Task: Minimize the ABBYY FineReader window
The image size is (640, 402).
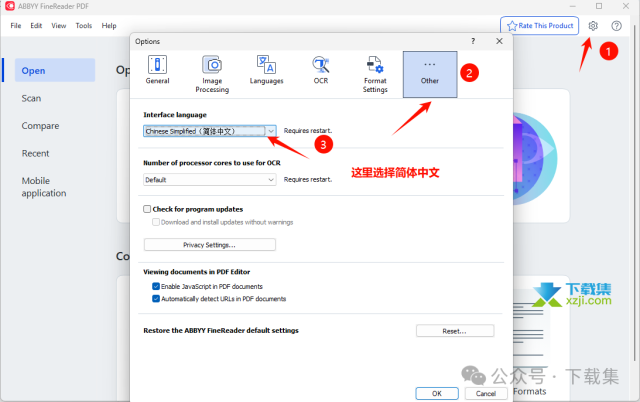Action: [573, 6]
